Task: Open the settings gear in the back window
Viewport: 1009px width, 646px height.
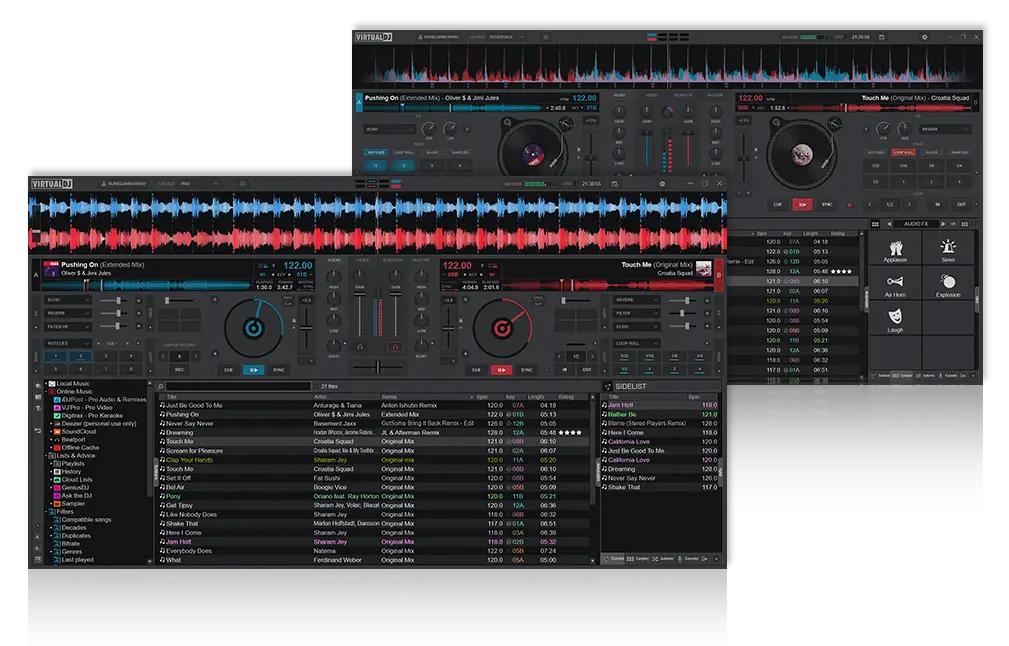Action: click(925, 37)
